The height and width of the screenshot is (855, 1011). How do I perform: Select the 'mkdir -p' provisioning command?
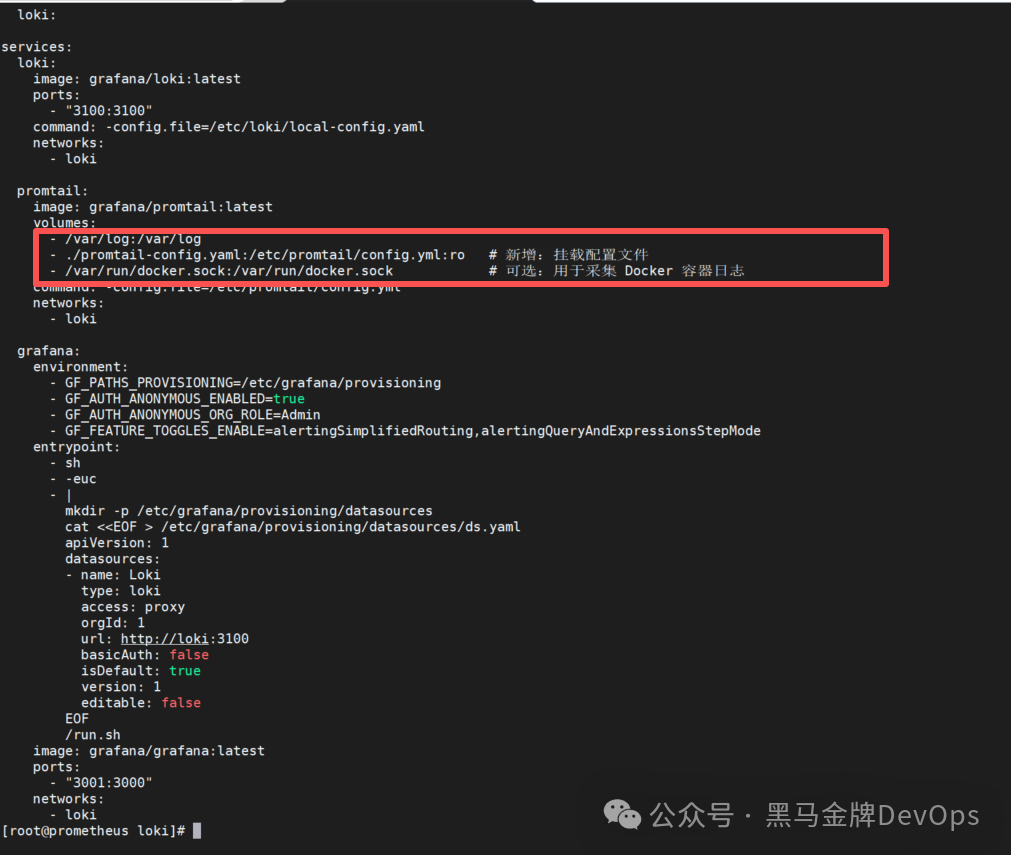coord(249,511)
